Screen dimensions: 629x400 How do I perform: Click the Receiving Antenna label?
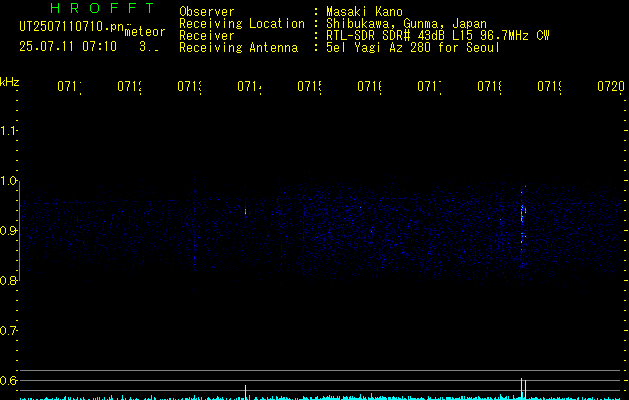tap(238, 48)
